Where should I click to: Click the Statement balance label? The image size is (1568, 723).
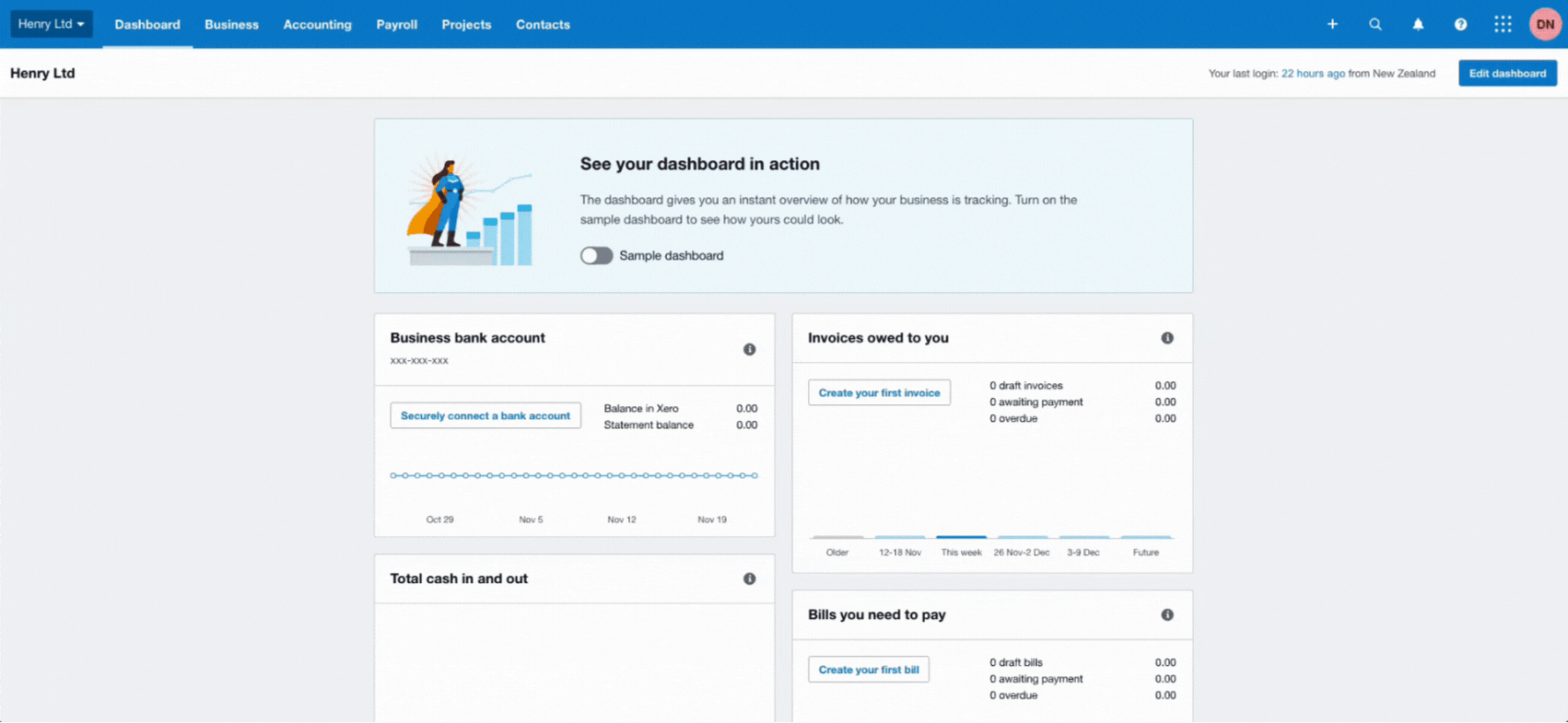pos(649,426)
